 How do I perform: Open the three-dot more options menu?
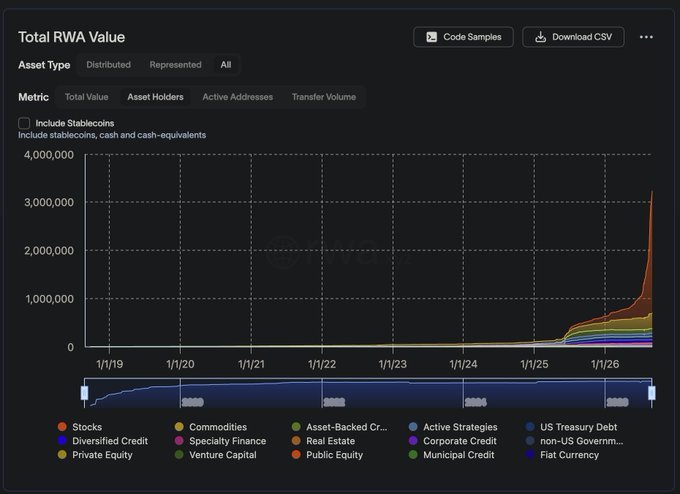click(x=646, y=37)
